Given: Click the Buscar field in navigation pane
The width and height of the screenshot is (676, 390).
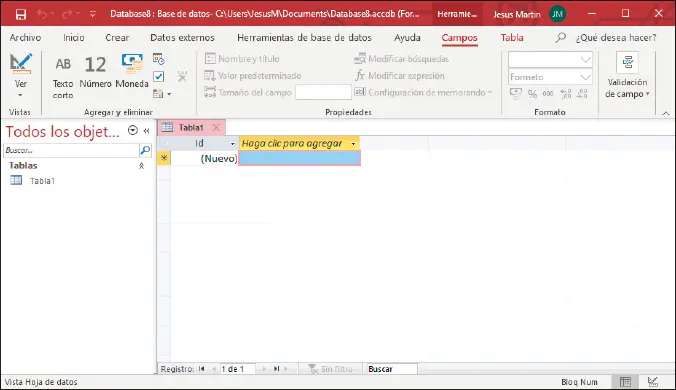Looking at the screenshot, I should [x=71, y=150].
